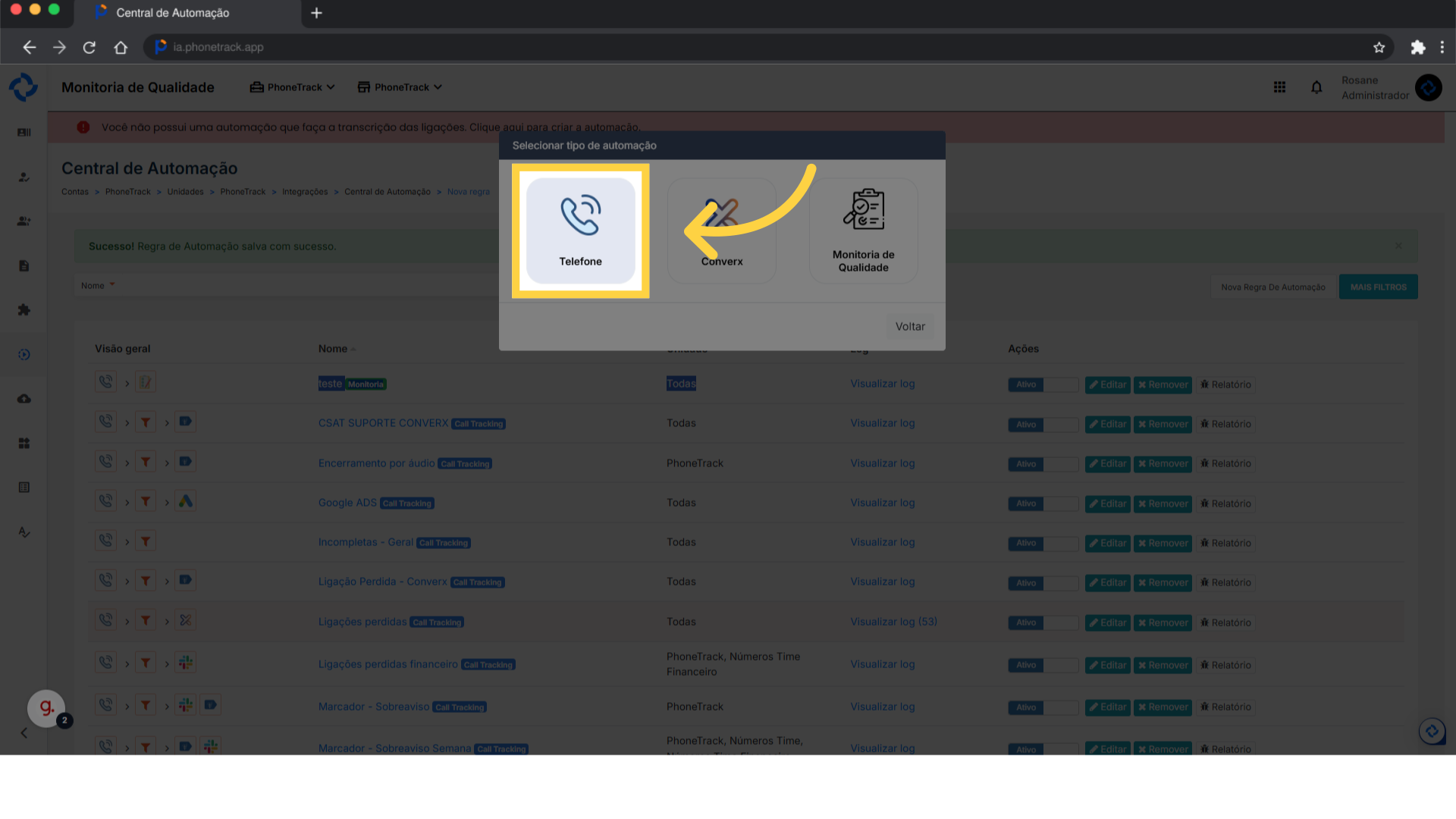Go to Unidades breadcrumb

coord(185,192)
